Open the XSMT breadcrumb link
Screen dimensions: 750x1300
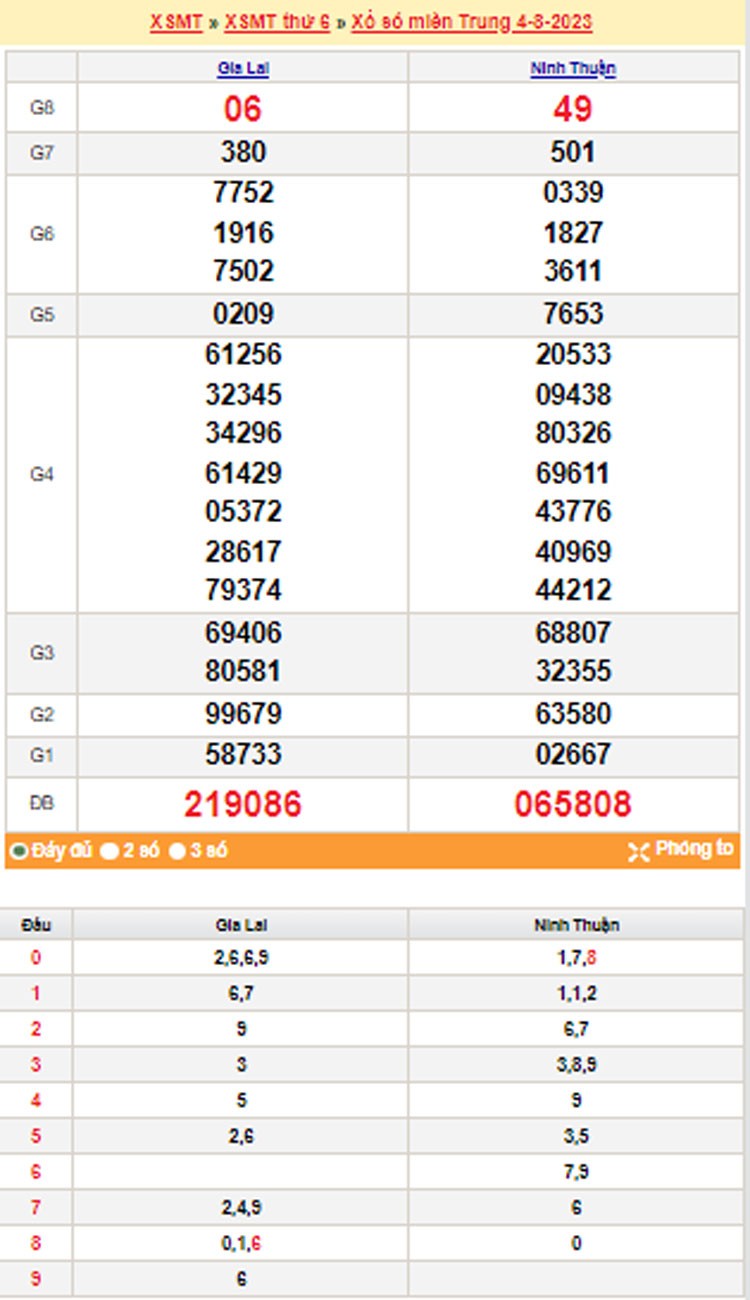click(176, 22)
